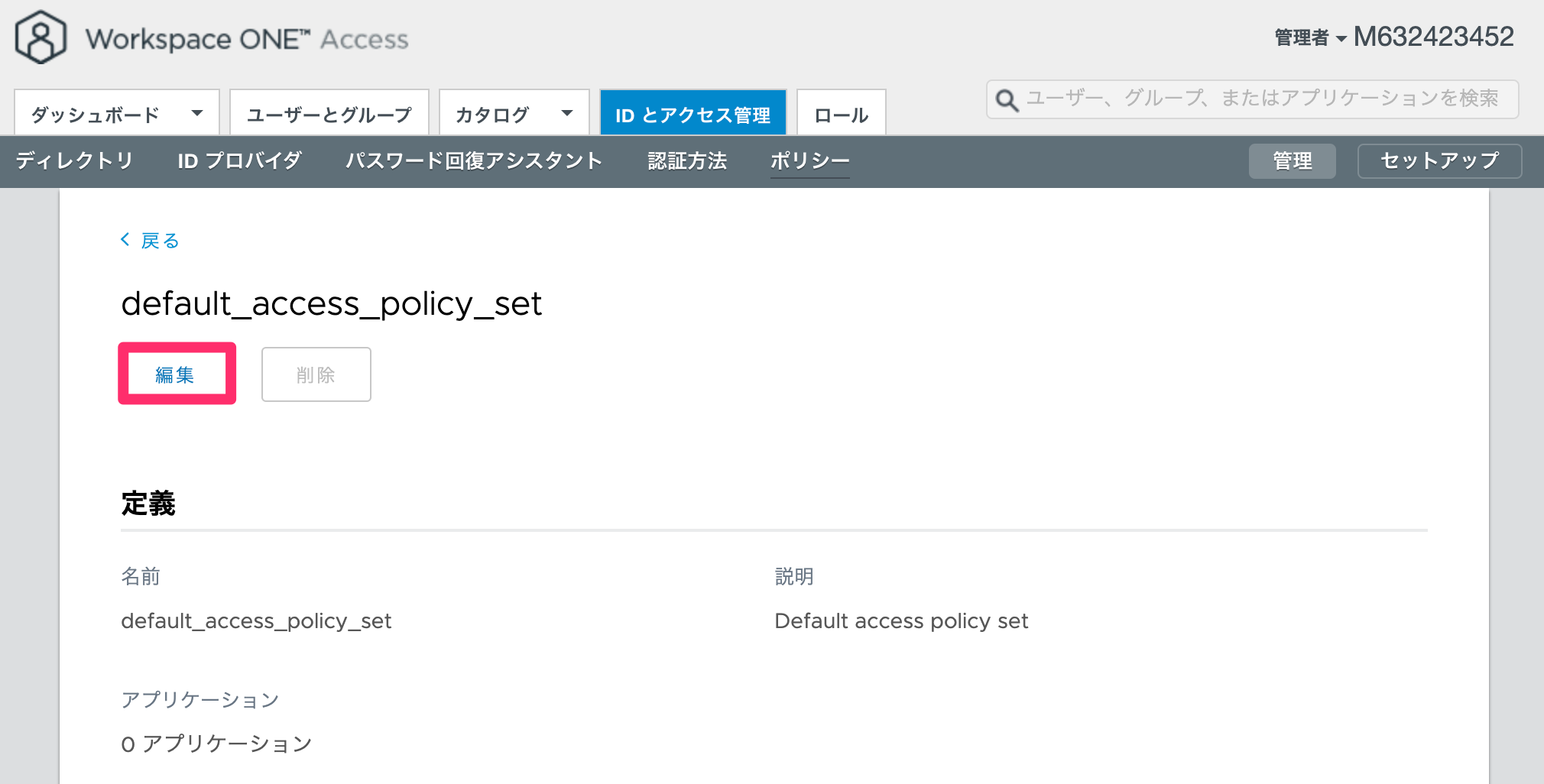Click the default_access_policy_set page title
The height and width of the screenshot is (784, 1544).
coord(332,303)
